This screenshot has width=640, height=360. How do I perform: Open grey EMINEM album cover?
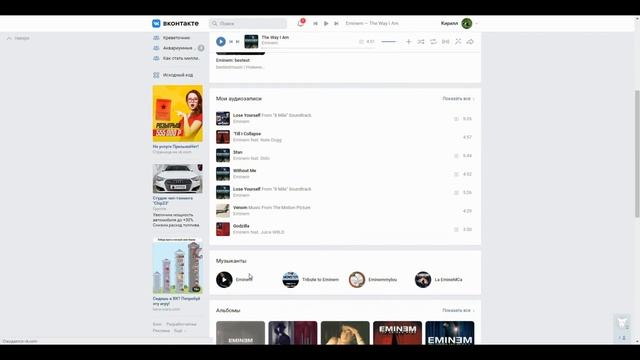pos(240,333)
